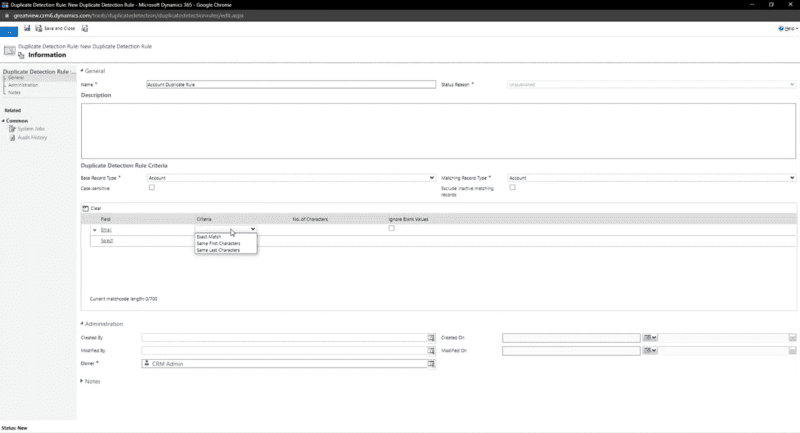
Task: Click the Ignore Blank Values column header
Action: 409,219
